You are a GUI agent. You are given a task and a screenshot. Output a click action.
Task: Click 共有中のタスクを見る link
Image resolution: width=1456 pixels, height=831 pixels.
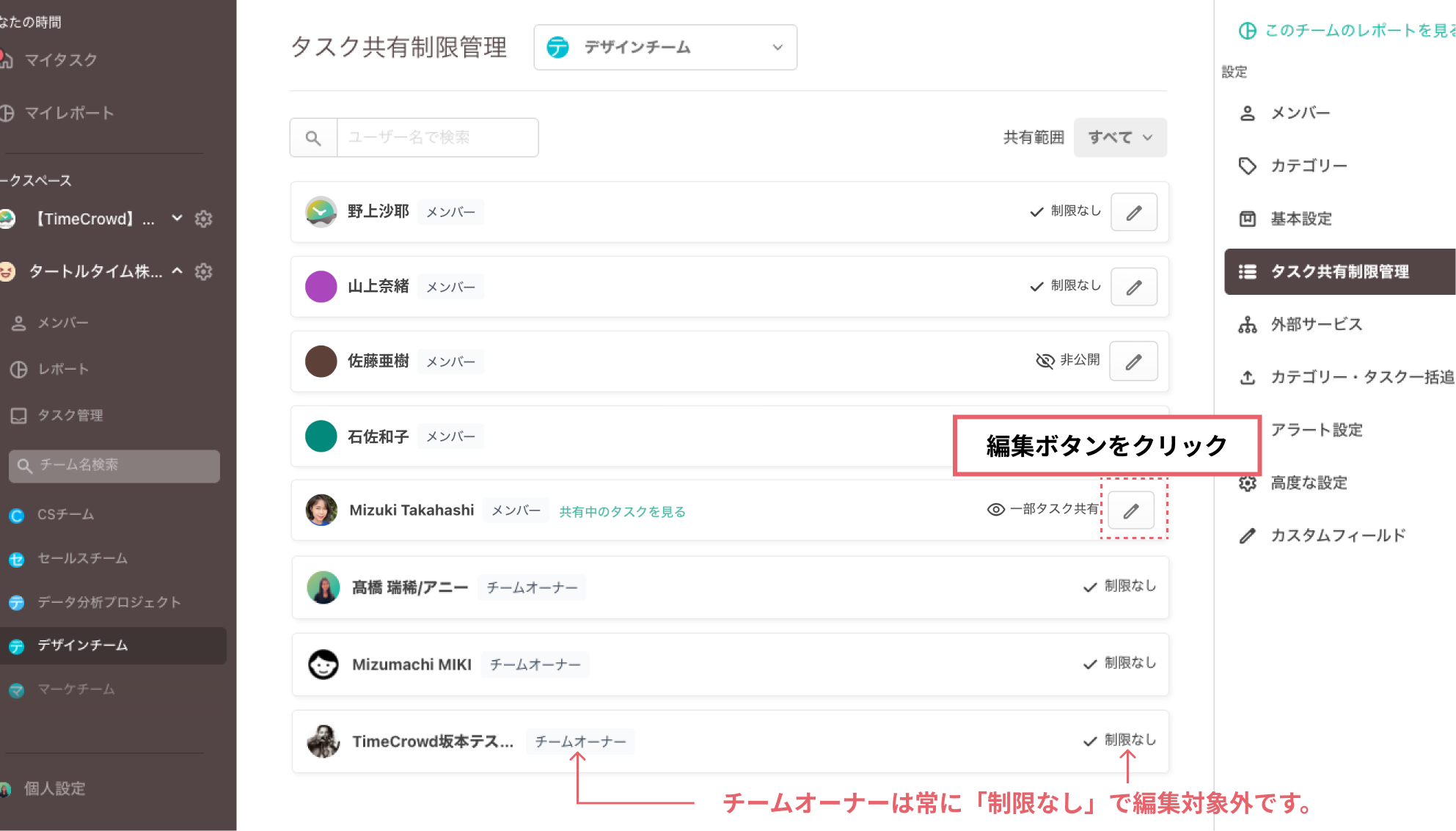[622, 512]
